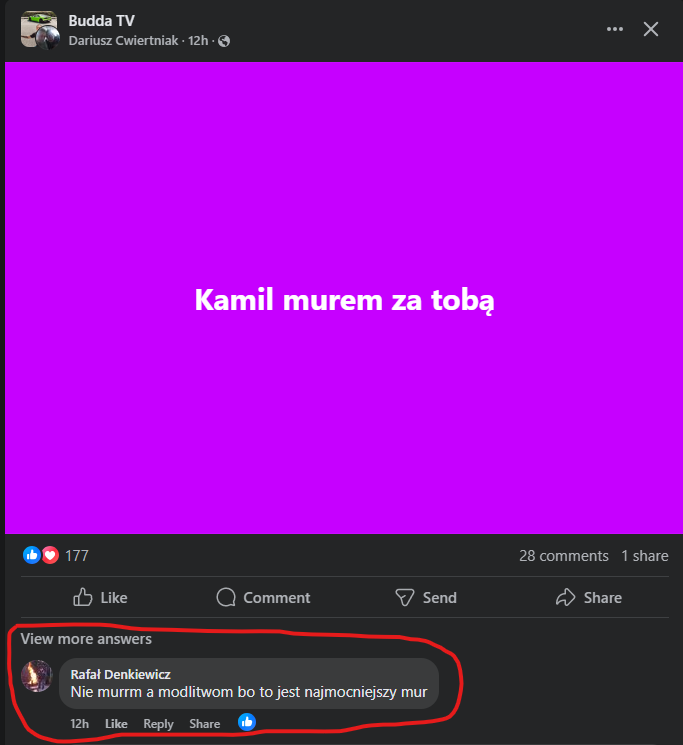The width and height of the screenshot is (683, 745).
Task: Open the post options three-dots menu
Action: point(615,29)
